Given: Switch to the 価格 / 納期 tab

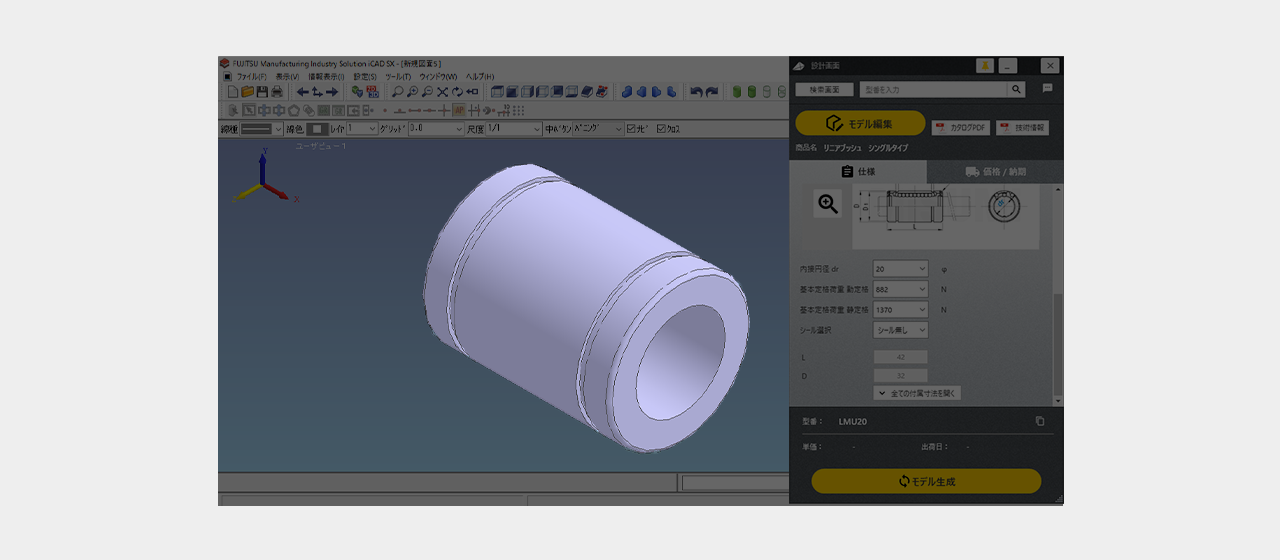Looking at the screenshot, I should (995, 172).
